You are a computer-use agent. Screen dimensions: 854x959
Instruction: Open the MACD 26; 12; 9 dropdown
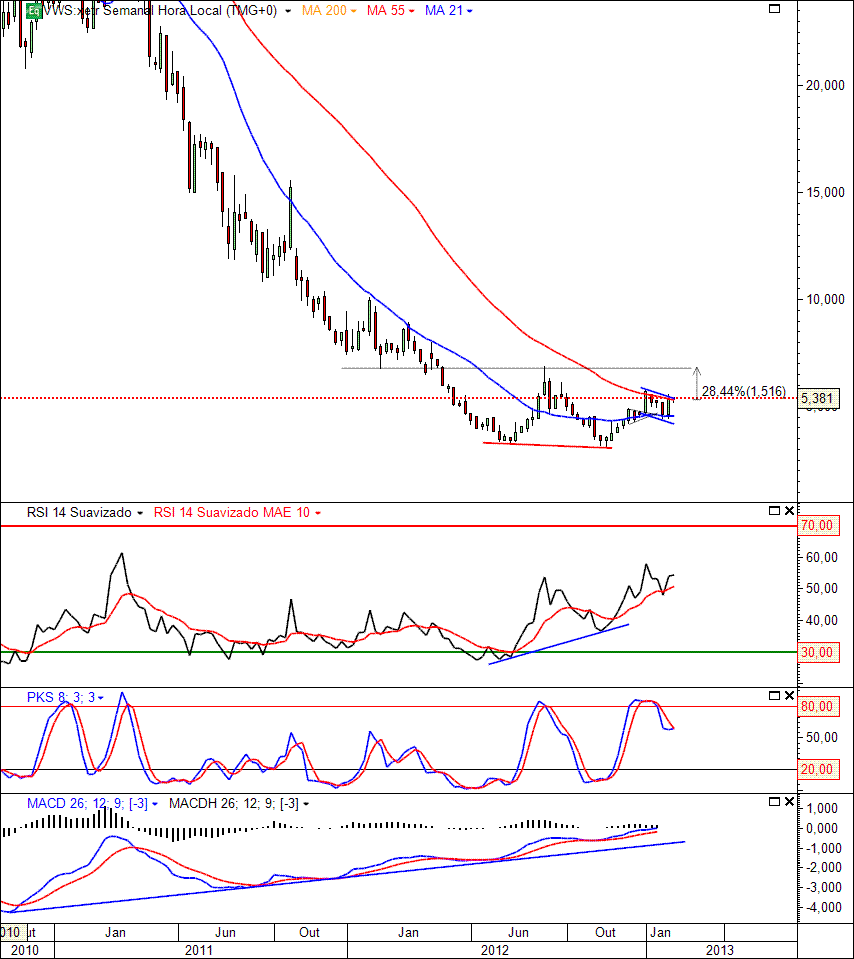[x=155, y=804]
